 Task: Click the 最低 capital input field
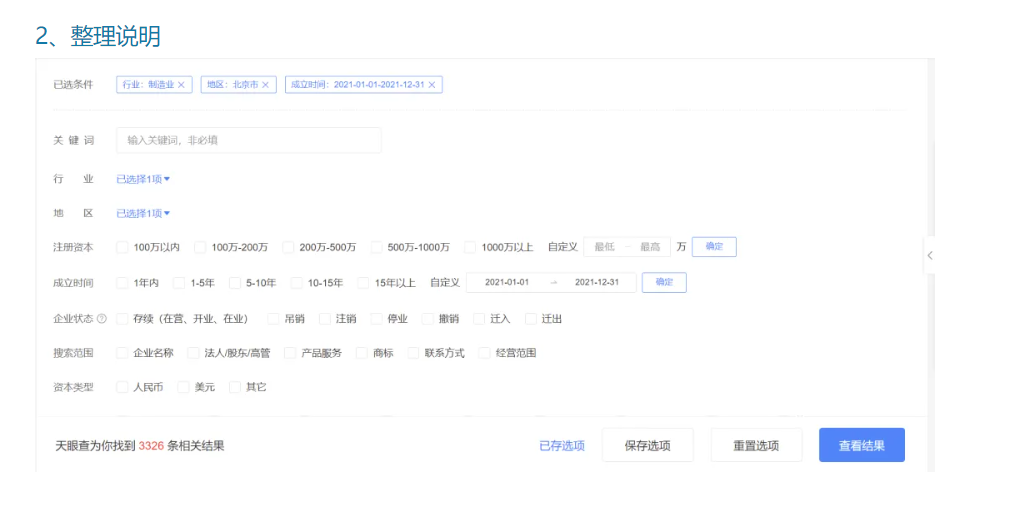pyautogui.click(x=604, y=247)
